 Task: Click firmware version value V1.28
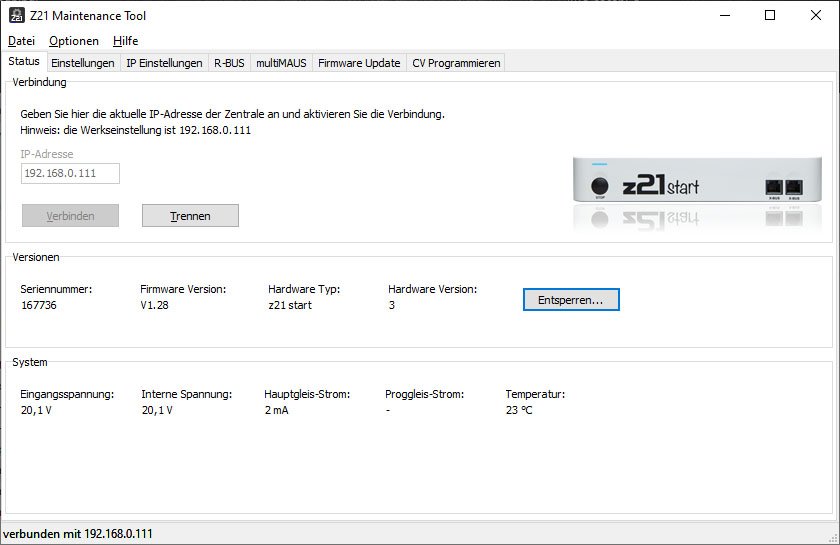point(154,305)
